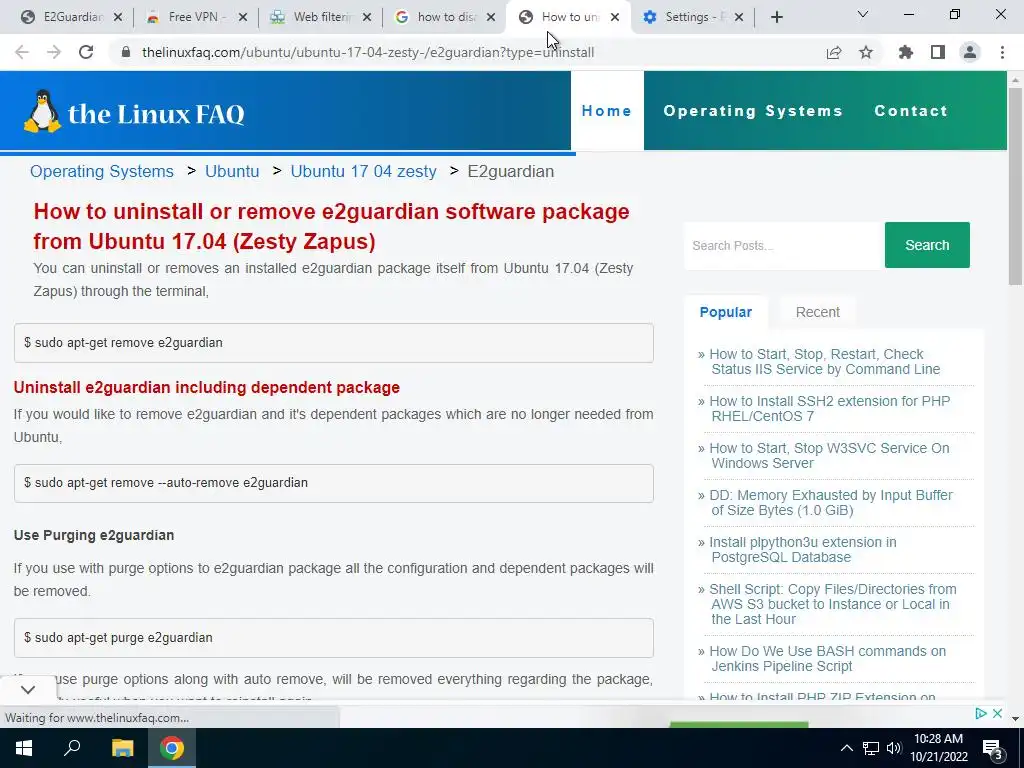Follow the Operating Systems breadcrumb link

[102, 171]
